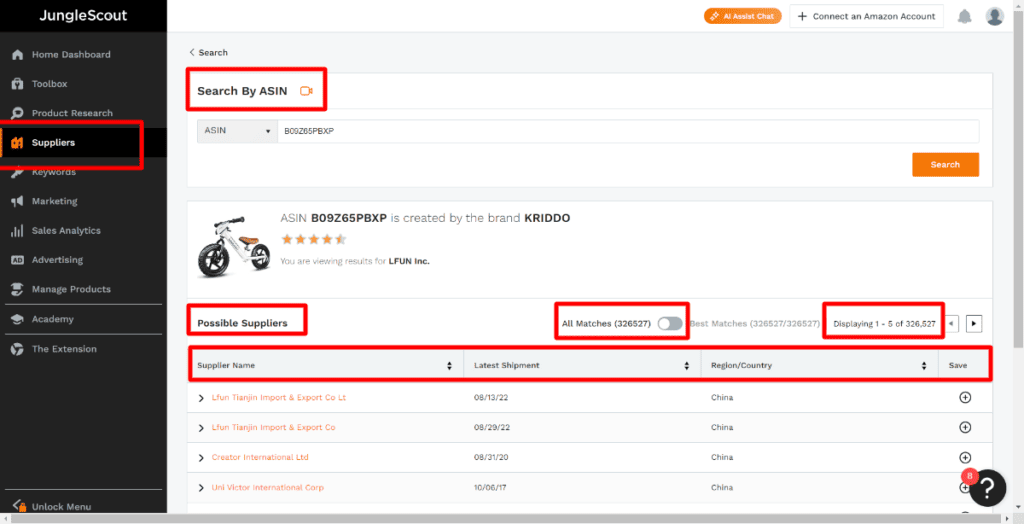Image resolution: width=1024 pixels, height=524 pixels.
Task: Click 'Displaying 1 - 5 of 326,527' text
Action: coord(884,323)
